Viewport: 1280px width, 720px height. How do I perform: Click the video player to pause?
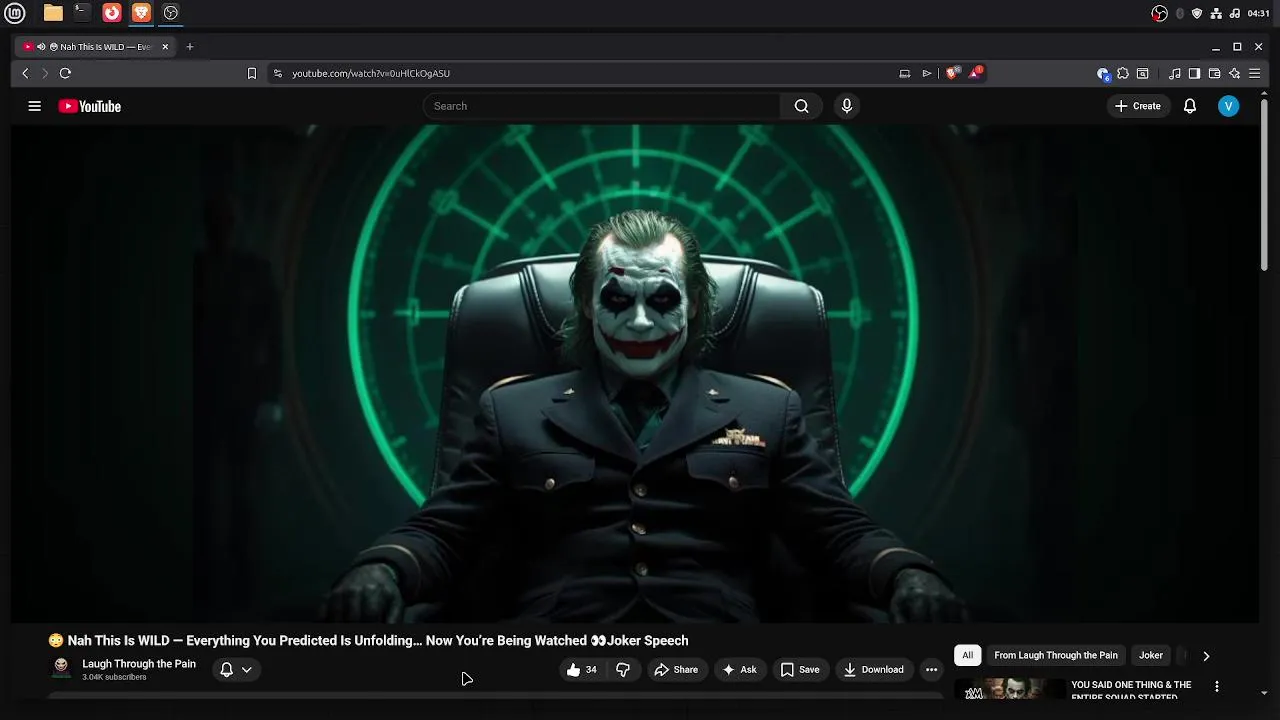coord(635,372)
